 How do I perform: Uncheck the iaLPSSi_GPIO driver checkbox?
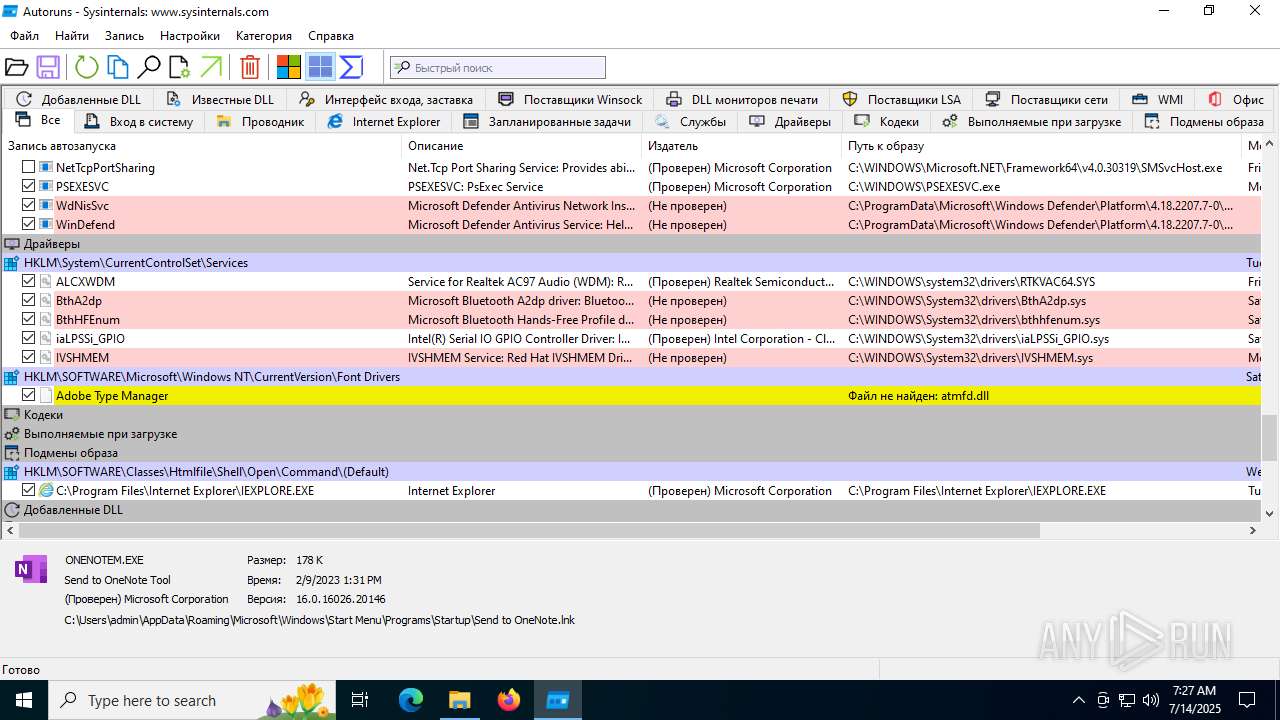[29, 339]
